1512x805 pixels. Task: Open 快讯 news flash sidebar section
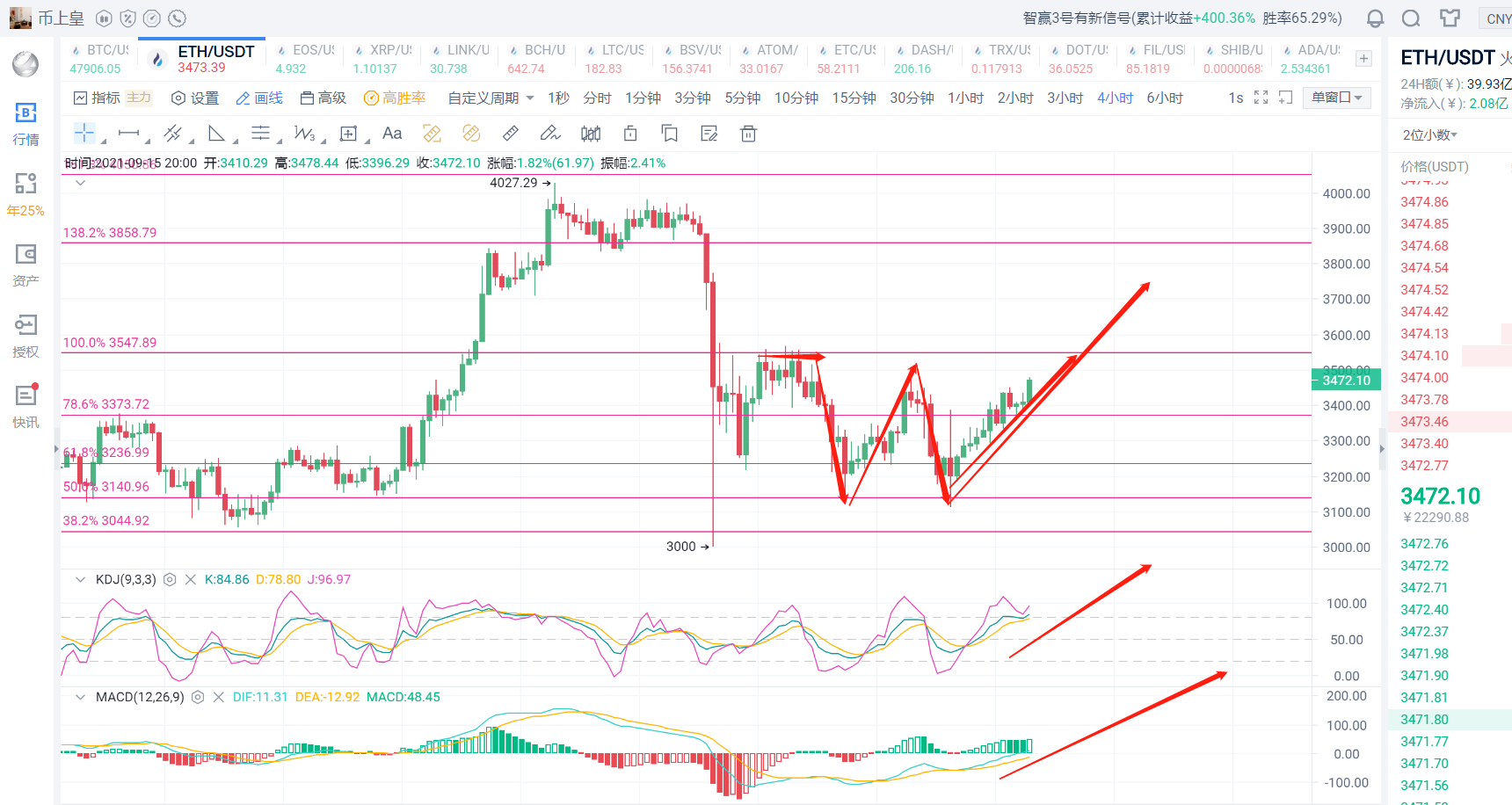tap(25, 406)
